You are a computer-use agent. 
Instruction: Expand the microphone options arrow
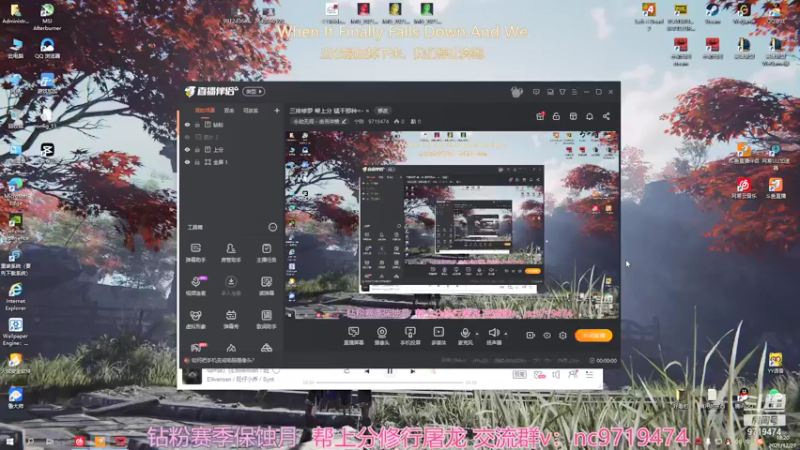tap(477, 334)
